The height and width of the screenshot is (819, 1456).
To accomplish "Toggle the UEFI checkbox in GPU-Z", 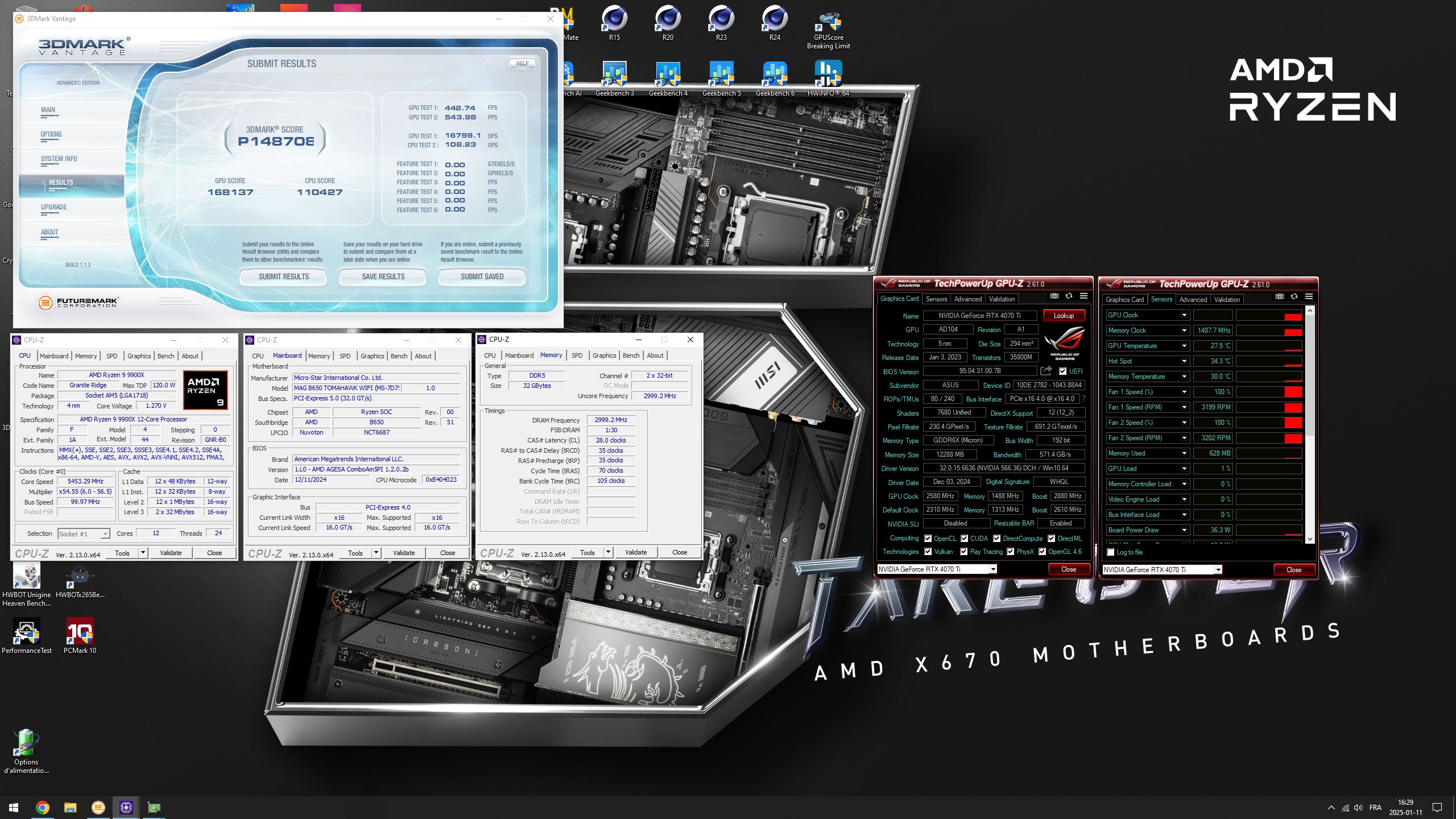I will [1062, 371].
